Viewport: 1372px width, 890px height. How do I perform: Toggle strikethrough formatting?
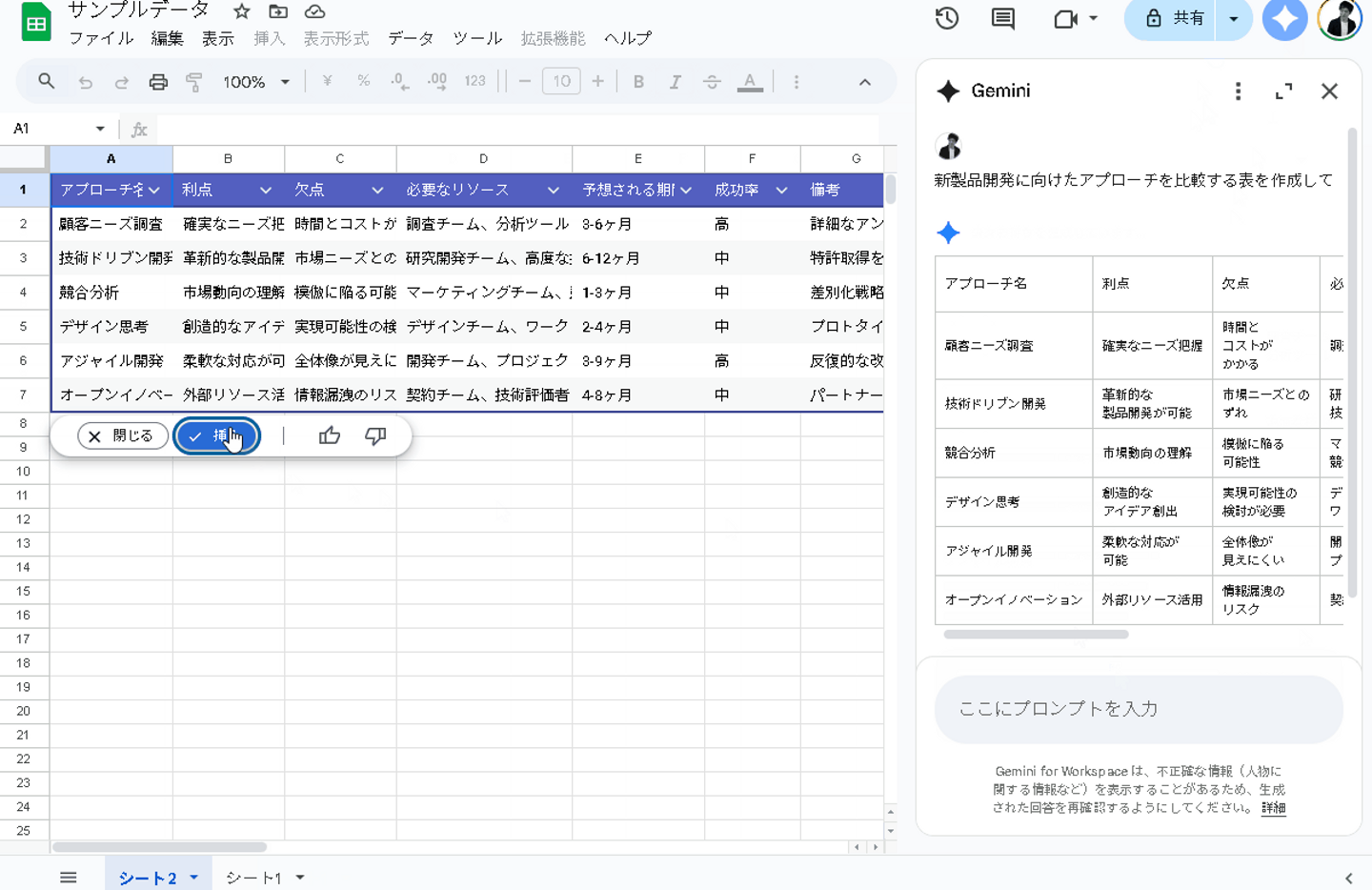pyautogui.click(x=712, y=82)
